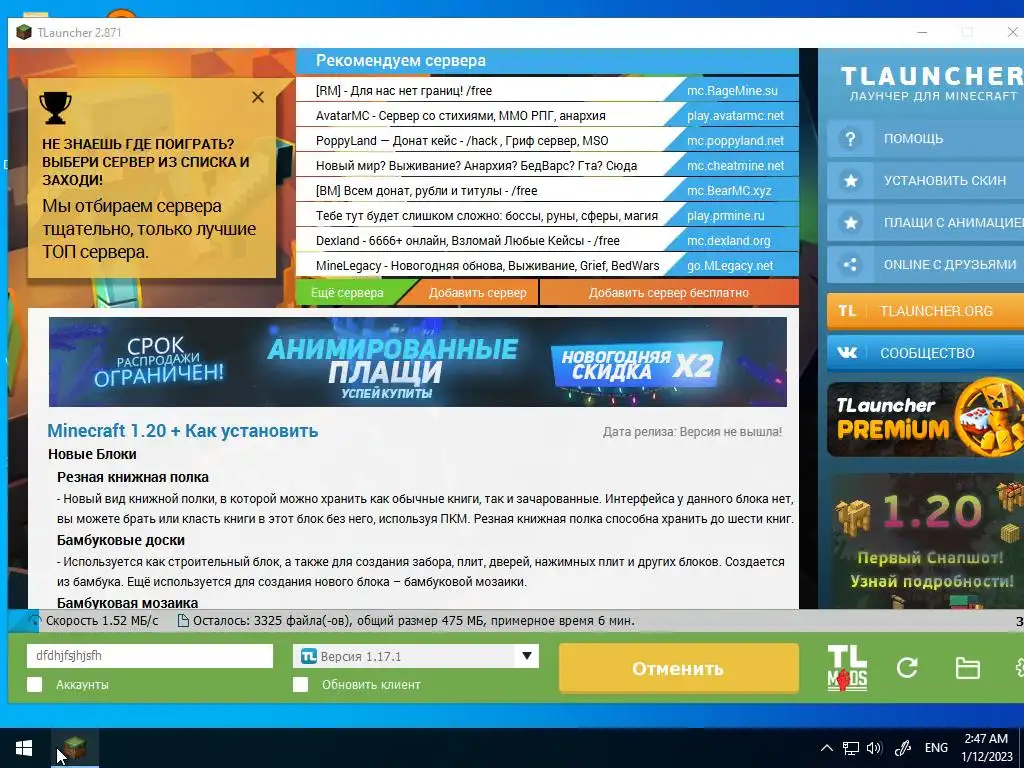The width and height of the screenshot is (1024, 768).
Task: Click the TLauncher Premium banner
Action: [925, 419]
